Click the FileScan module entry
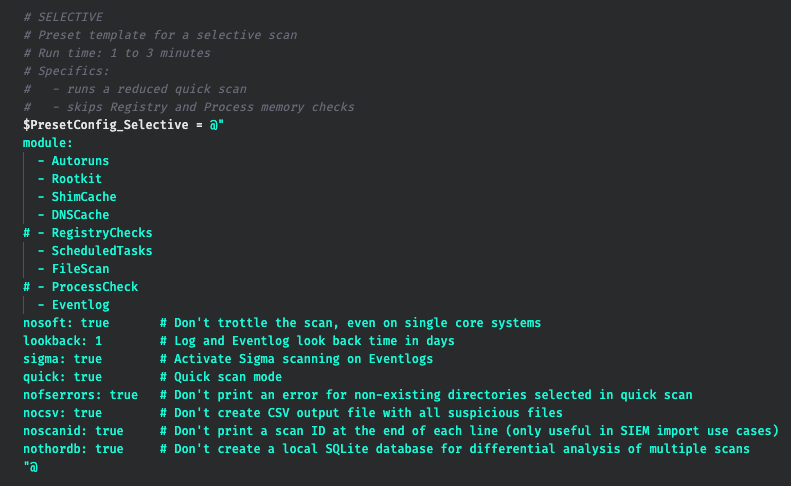Screen dimensions: 791x486 [x=73, y=269]
